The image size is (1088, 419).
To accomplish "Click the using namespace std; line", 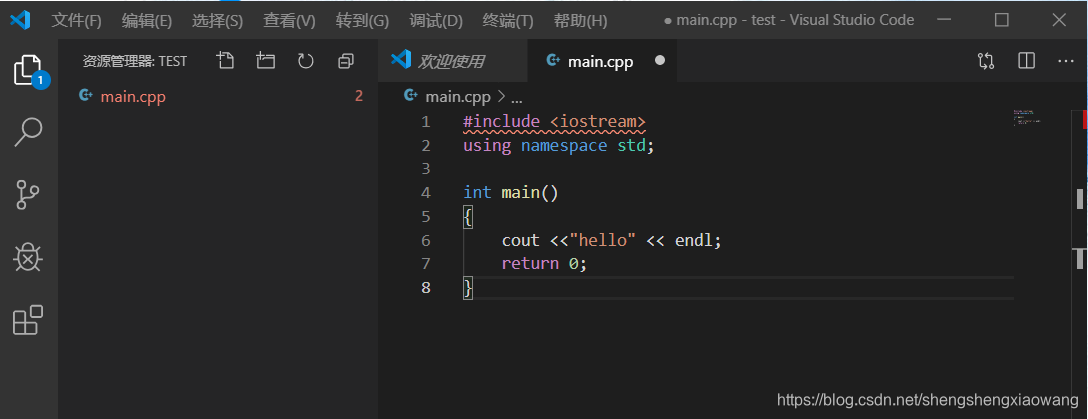I will pyautogui.click(x=559, y=146).
